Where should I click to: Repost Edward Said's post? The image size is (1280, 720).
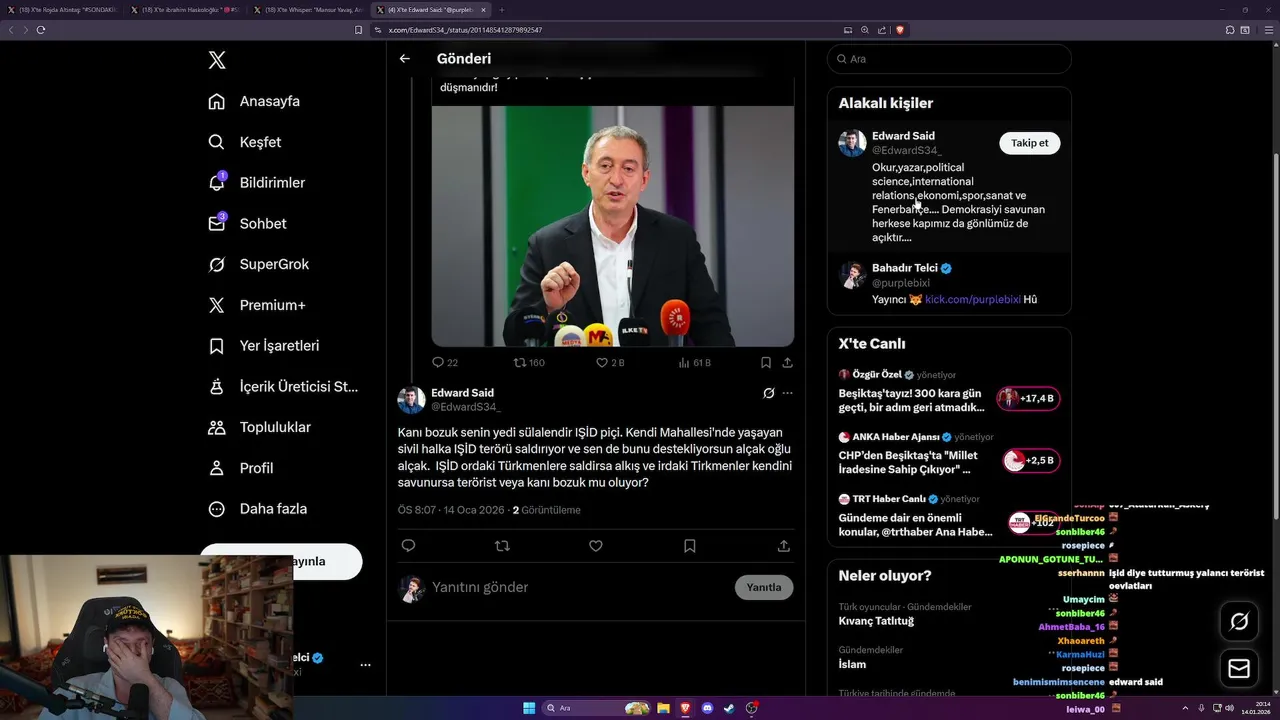[x=502, y=546]
